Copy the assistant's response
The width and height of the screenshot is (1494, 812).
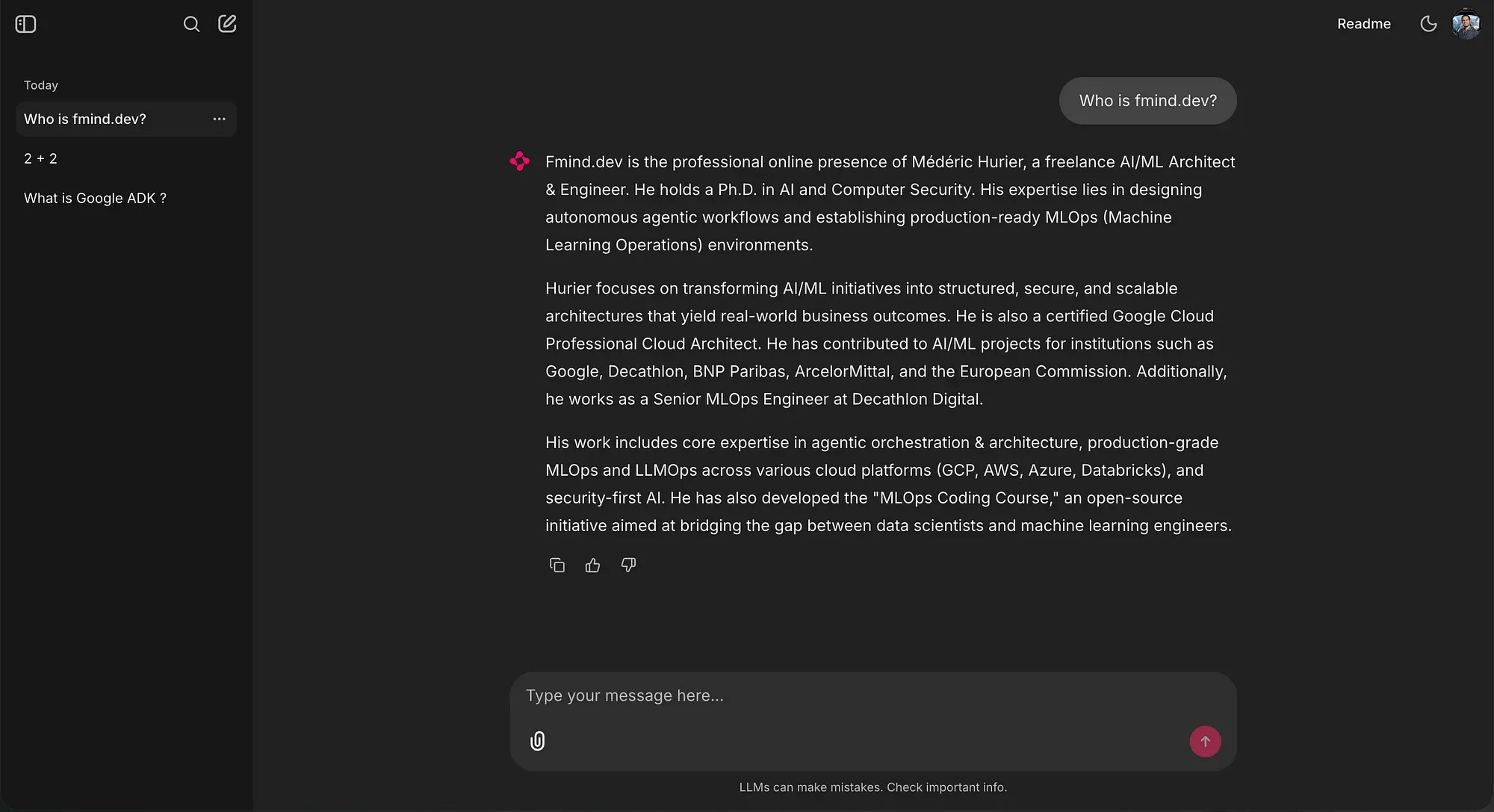557,565
